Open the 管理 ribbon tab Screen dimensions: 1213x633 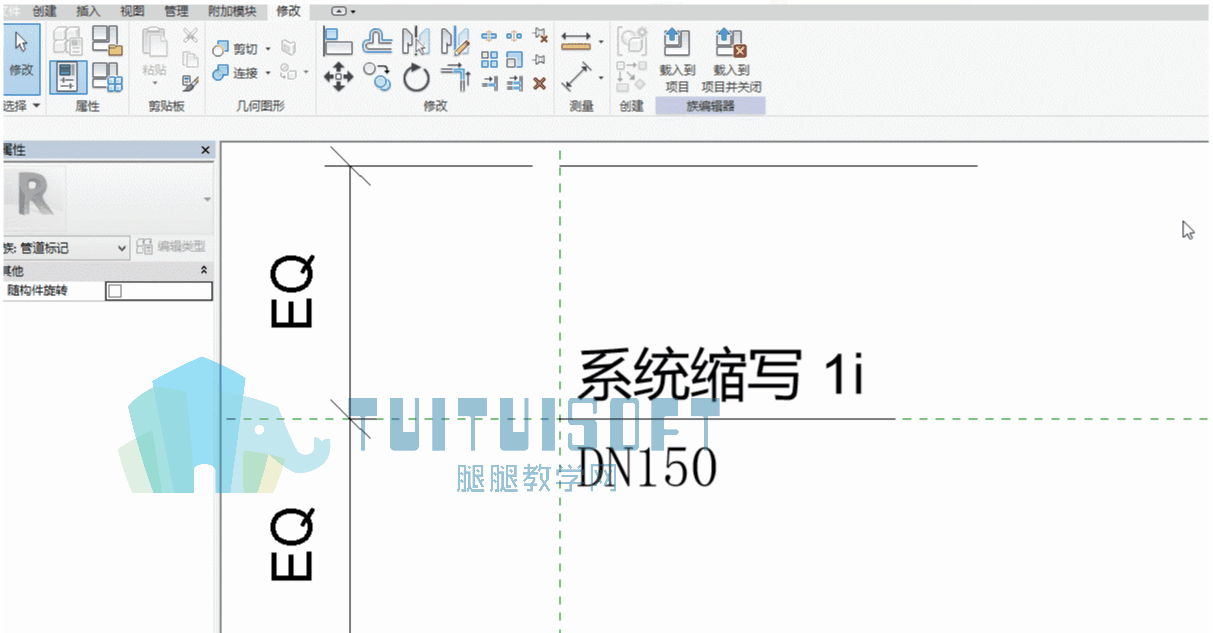pos(176,11)
